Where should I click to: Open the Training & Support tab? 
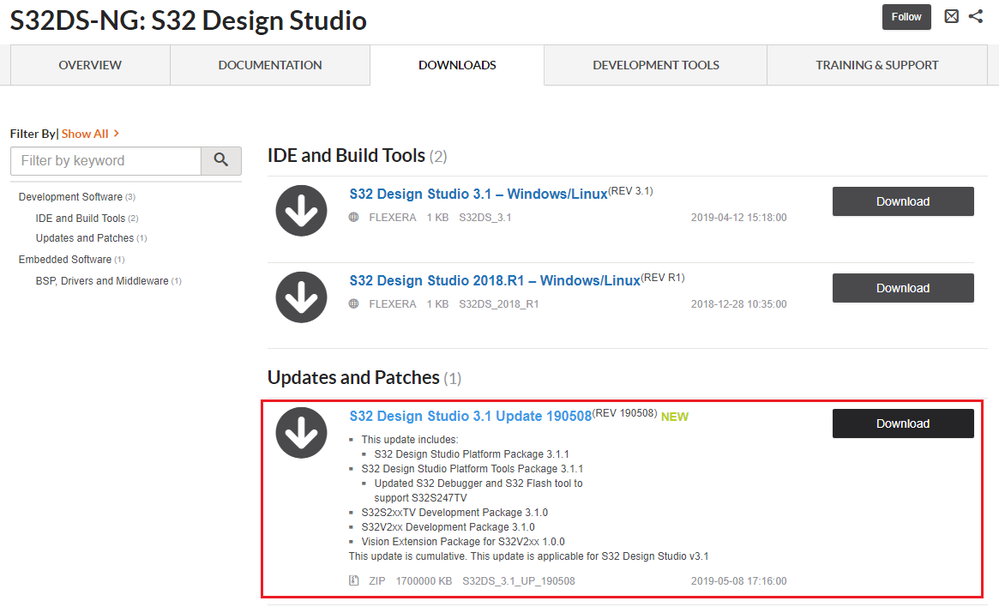point(877,65)
